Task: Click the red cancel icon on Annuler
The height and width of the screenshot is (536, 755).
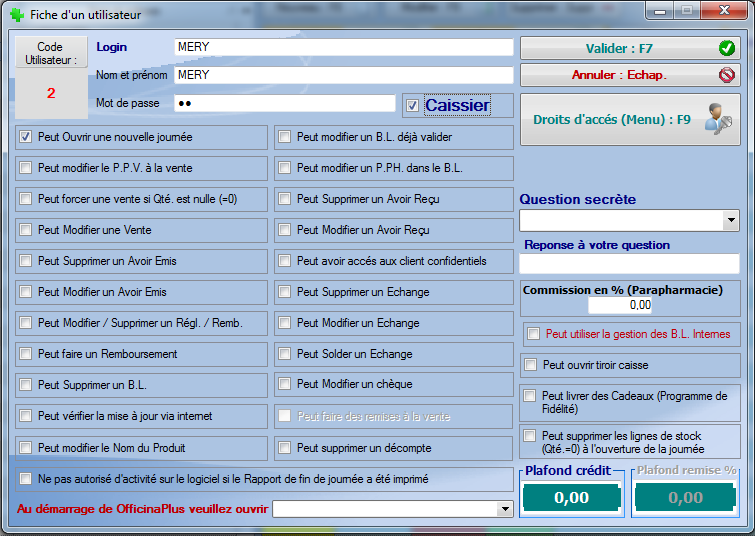Action: point(726,75)
